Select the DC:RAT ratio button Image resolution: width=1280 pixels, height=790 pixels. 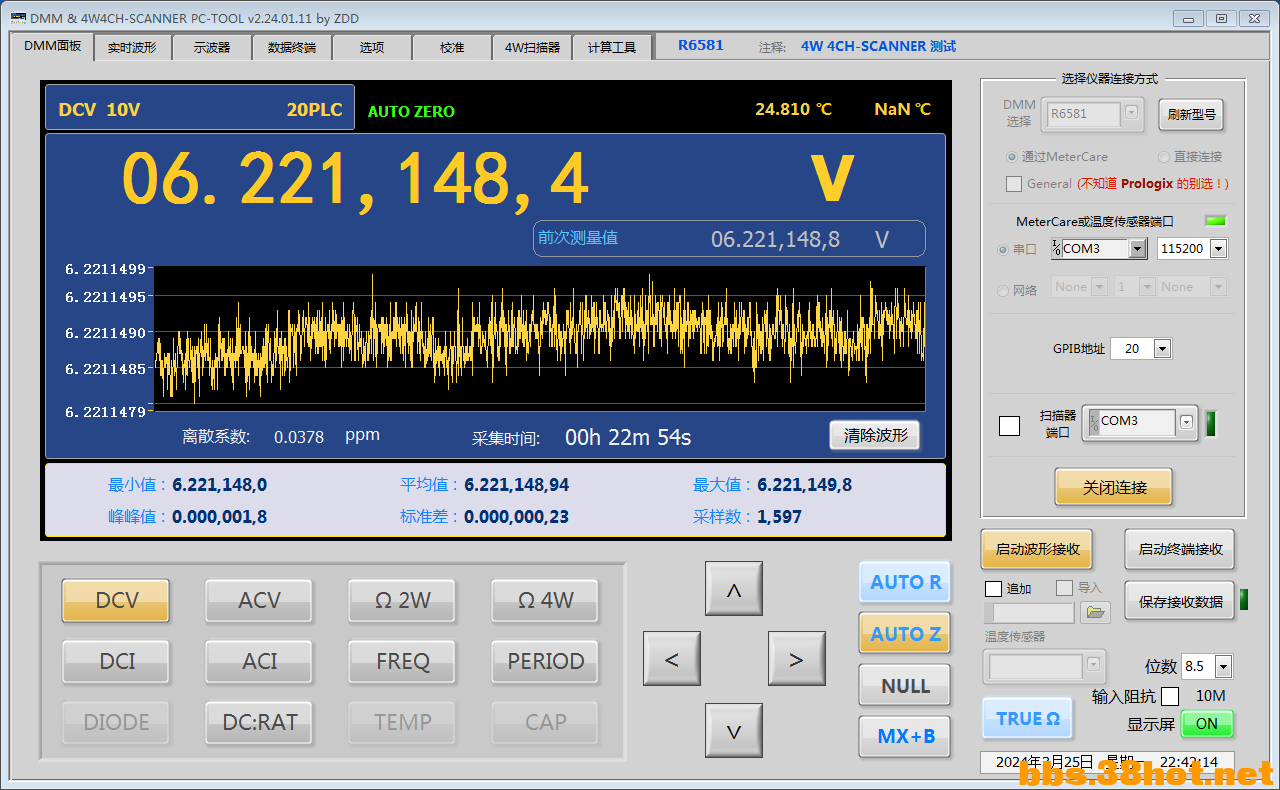(x=260, y=722)
